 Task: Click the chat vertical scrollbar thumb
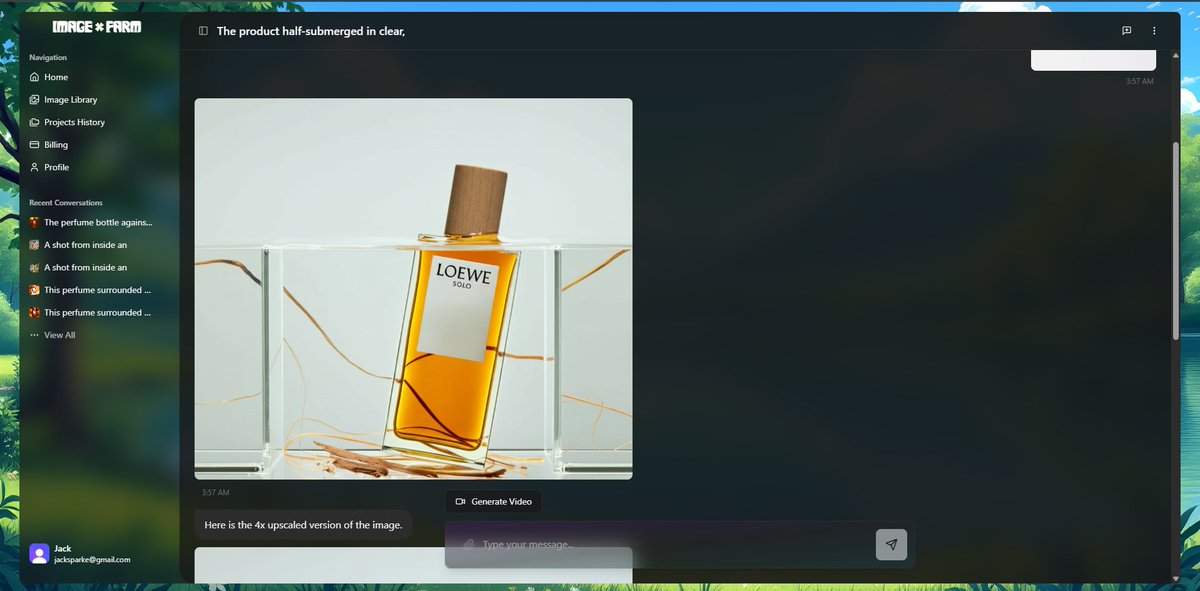(x=1175, y=240)
